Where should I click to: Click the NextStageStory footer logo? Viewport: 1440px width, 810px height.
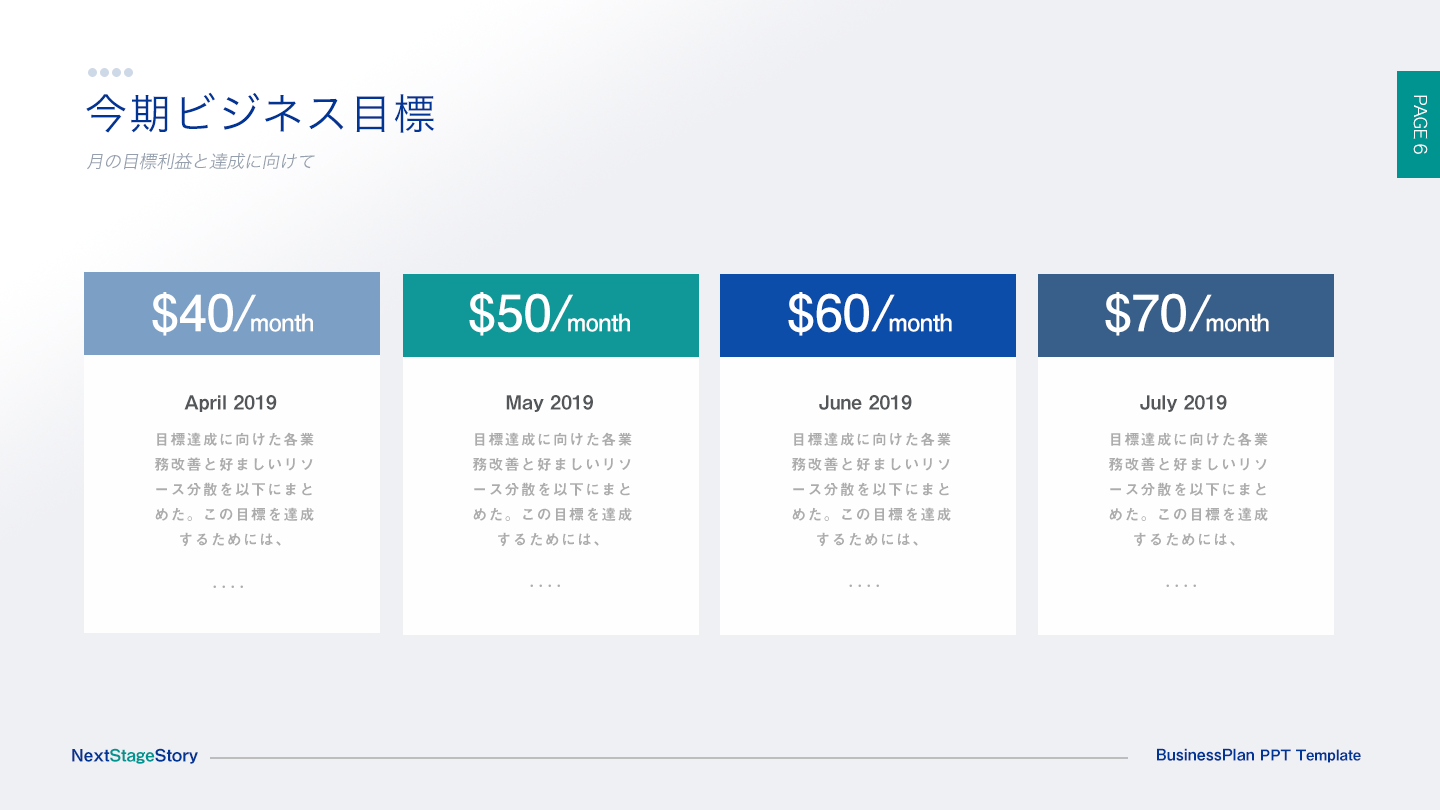point(135,756)
